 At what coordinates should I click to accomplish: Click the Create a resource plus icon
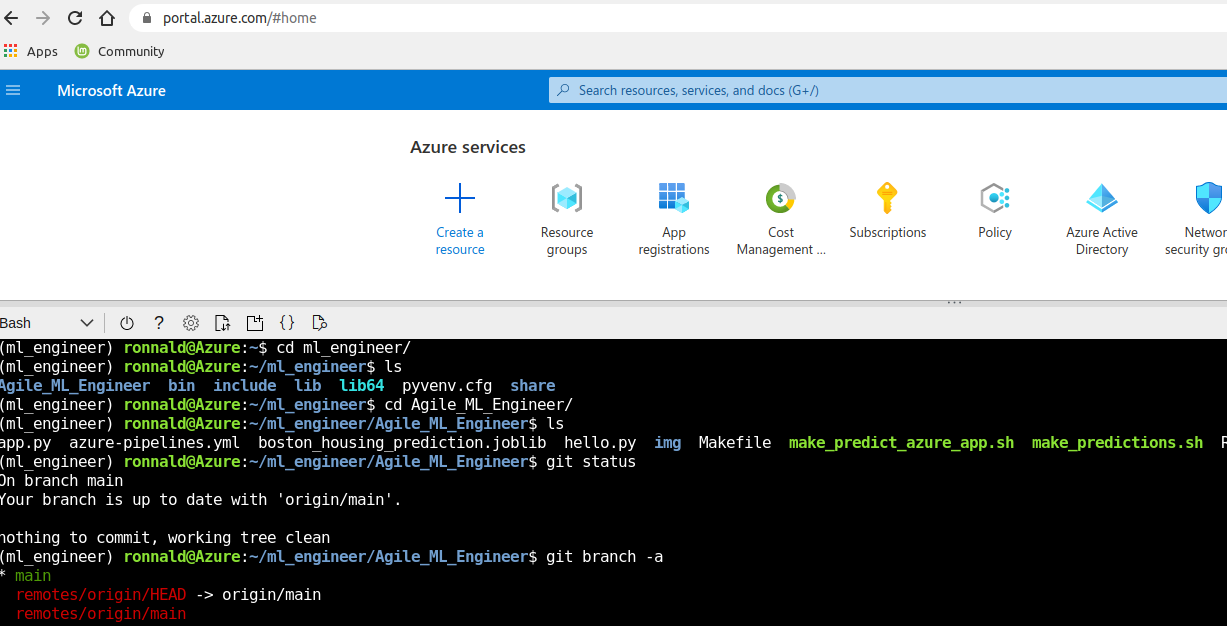tap(460, 198)
